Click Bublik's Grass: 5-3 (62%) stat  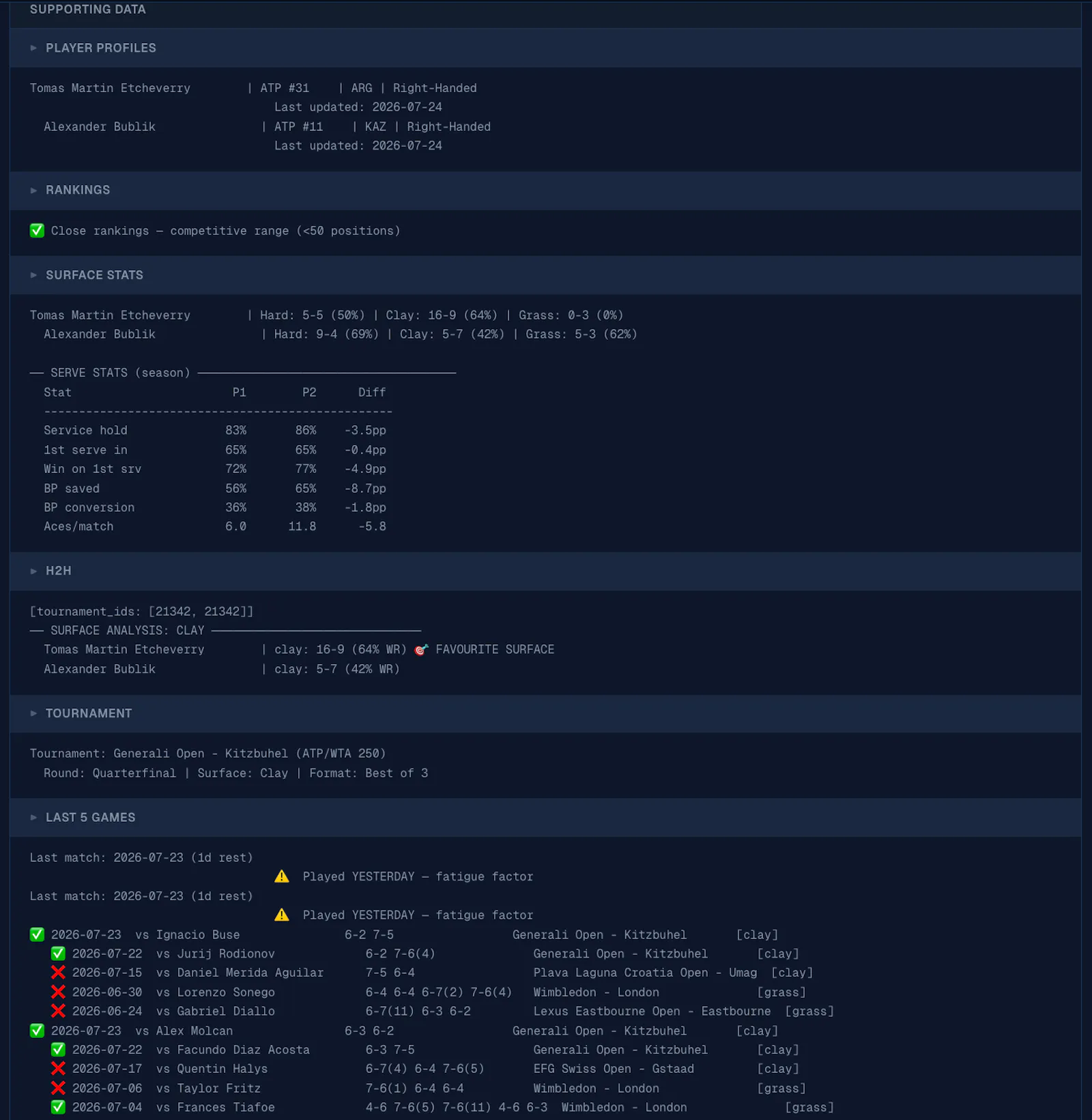(x=581, y=334)
